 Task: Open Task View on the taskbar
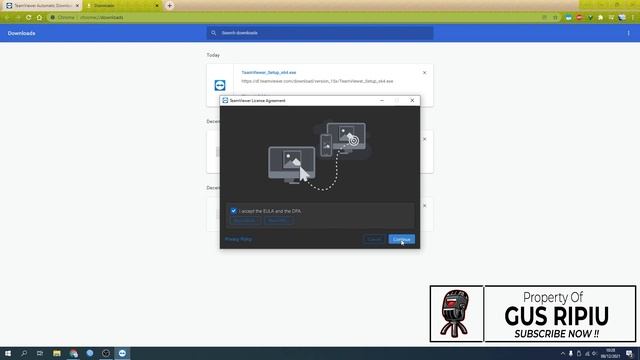(x=40, y=353)
